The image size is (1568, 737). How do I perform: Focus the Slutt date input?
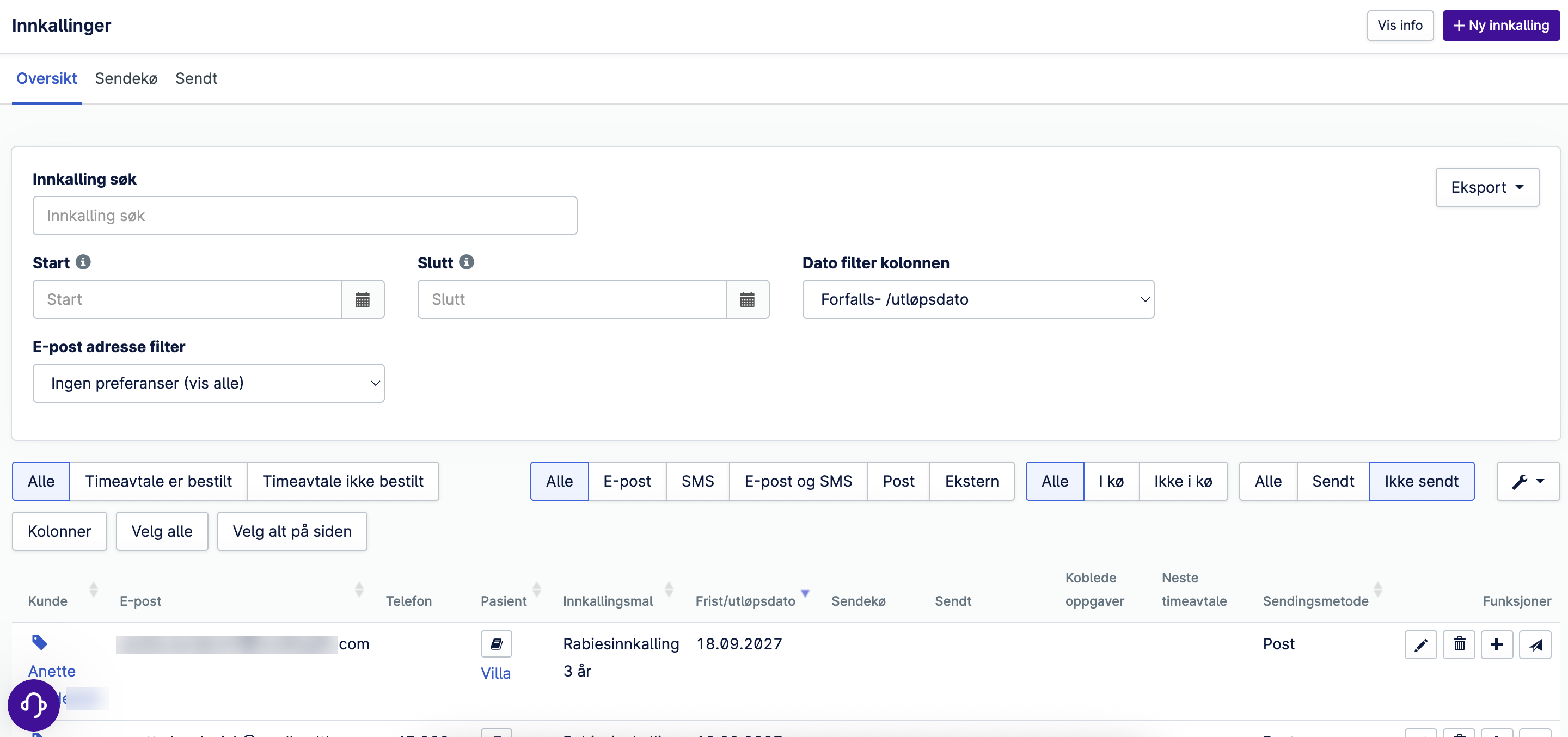pyautogui.click(x=572, y=299)
